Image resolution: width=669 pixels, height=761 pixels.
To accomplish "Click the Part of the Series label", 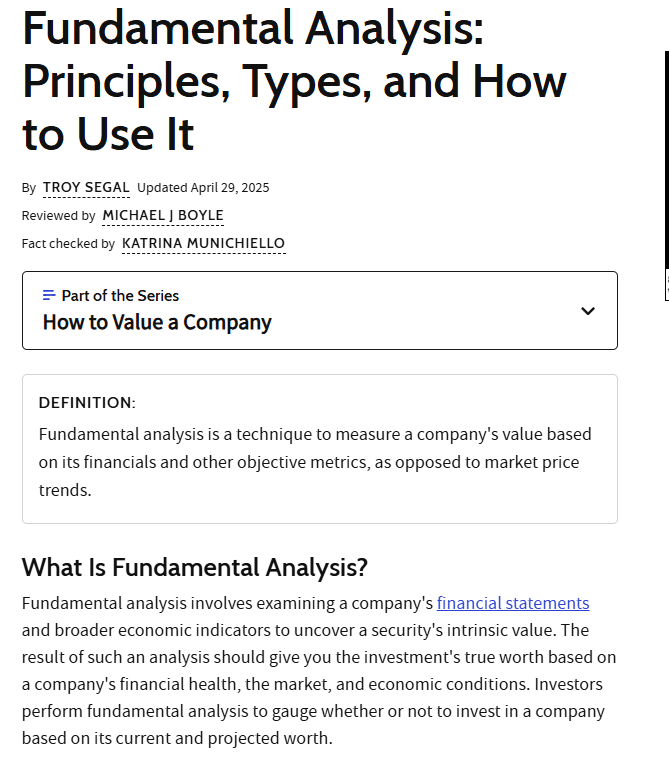I will (120, 296).
